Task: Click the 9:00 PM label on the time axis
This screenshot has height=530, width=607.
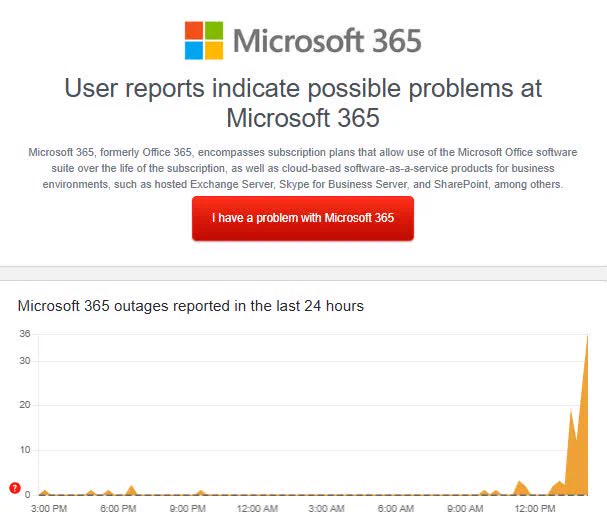Action: 187,508
